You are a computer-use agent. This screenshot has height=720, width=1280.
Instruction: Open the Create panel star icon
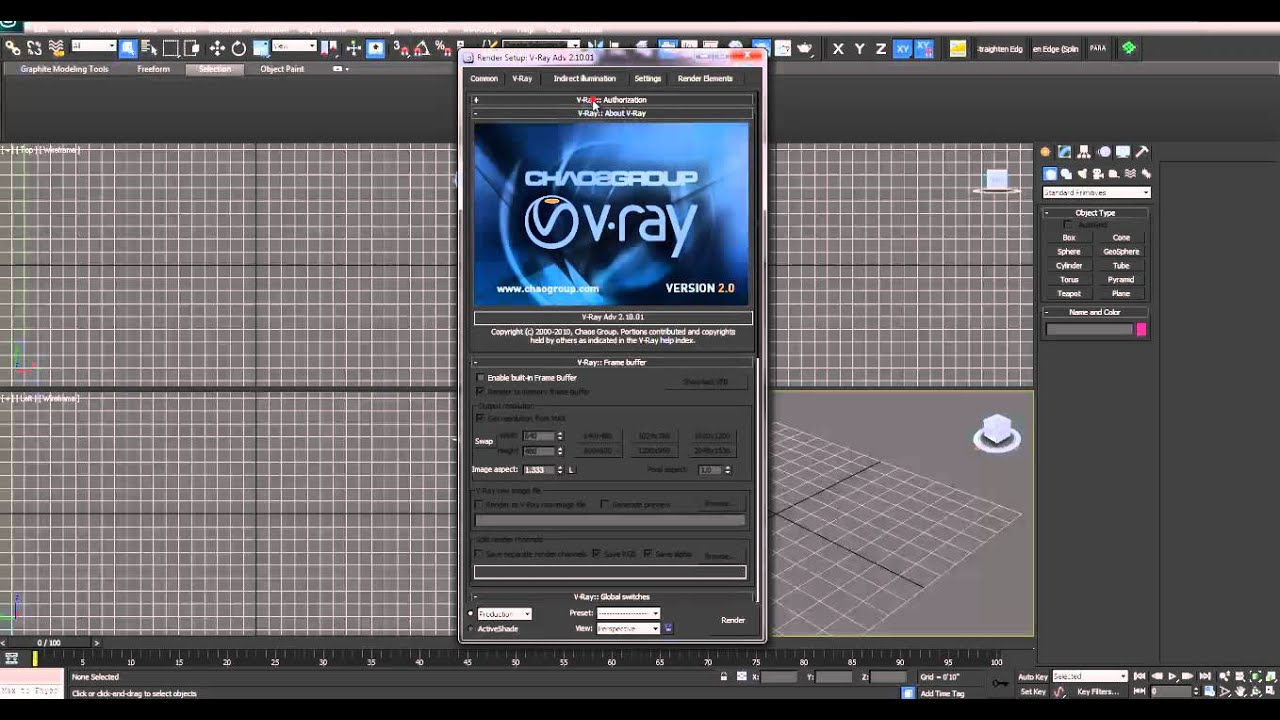[x=1045, y=152]
